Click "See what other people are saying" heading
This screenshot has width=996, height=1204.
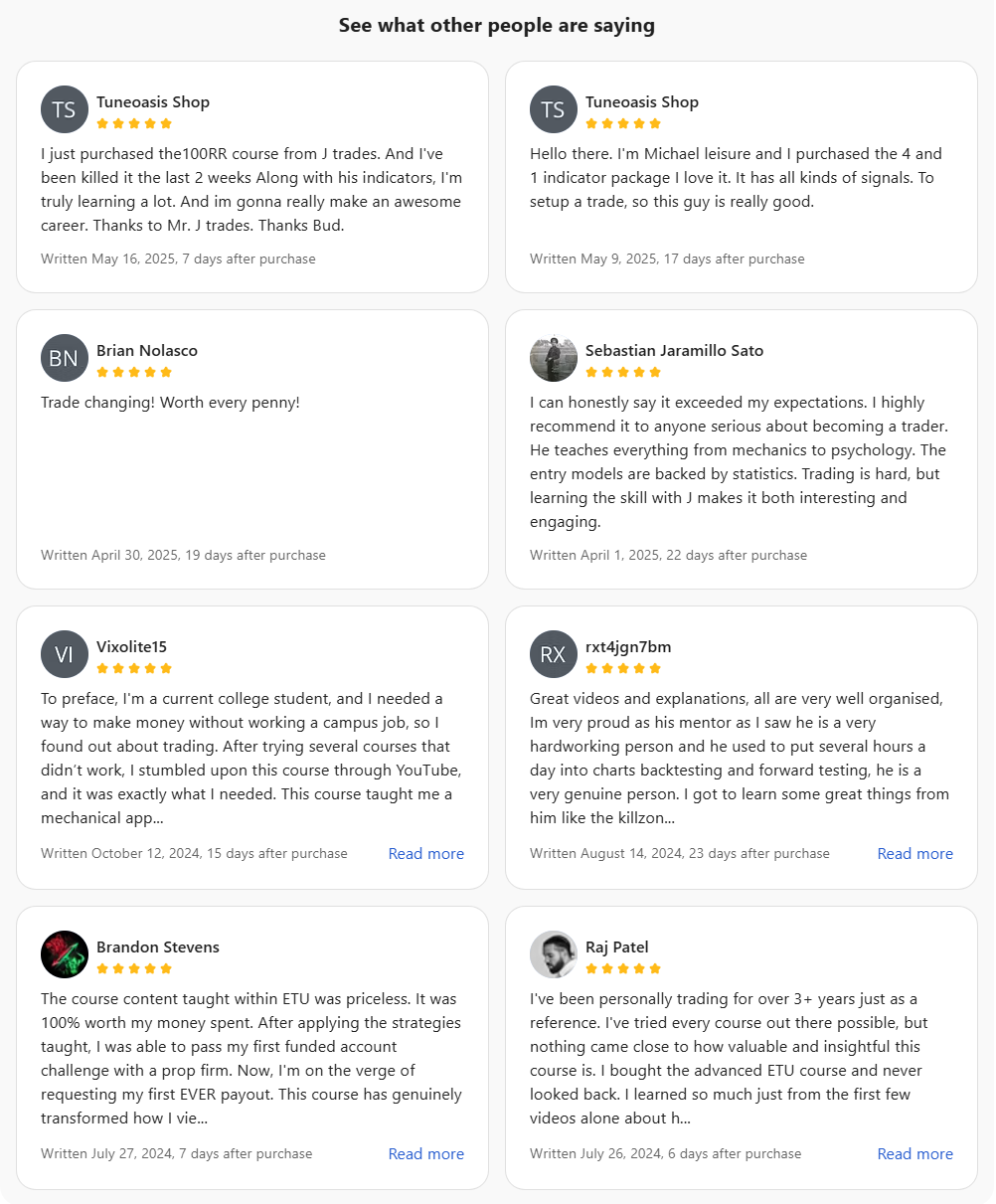[497, 26]
